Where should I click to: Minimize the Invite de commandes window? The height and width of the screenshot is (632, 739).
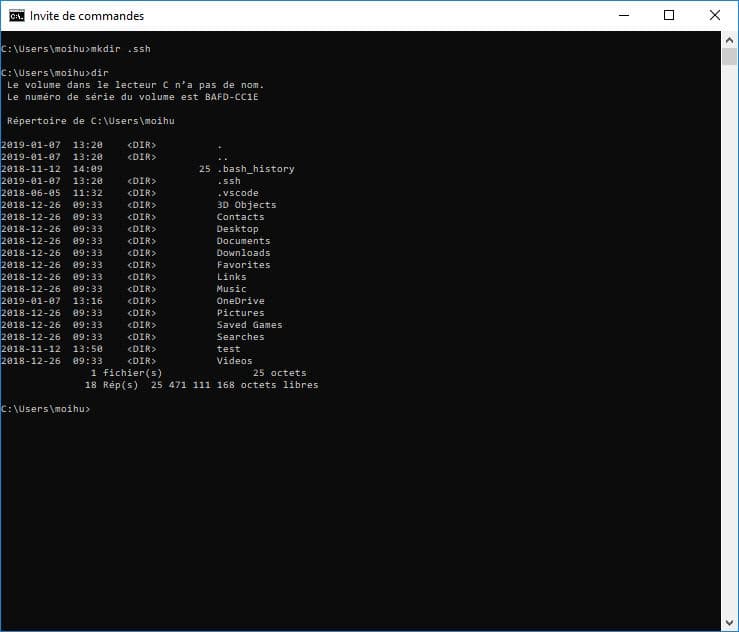coord(622,16)
